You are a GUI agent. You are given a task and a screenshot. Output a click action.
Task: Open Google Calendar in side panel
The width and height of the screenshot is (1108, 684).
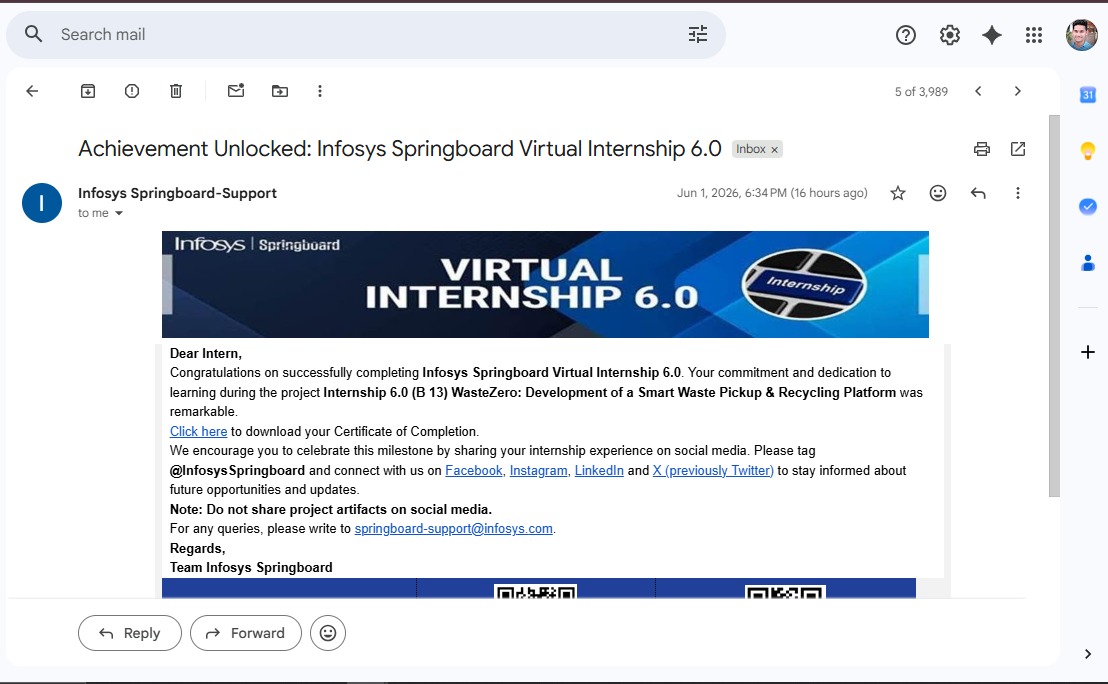coord(1088,95)
